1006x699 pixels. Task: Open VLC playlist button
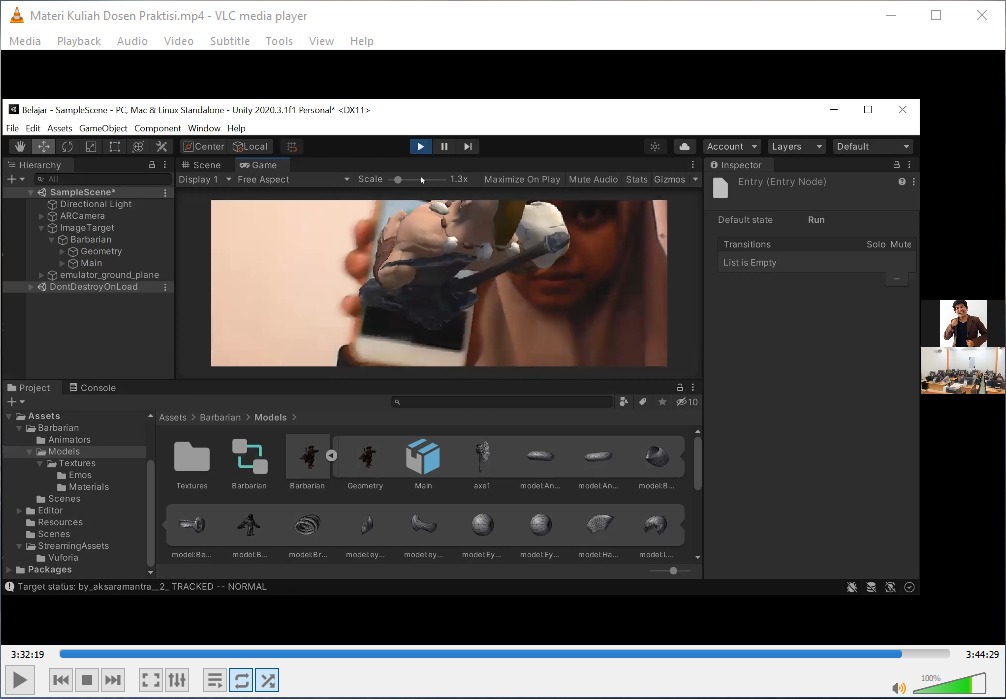click(215, 680)
